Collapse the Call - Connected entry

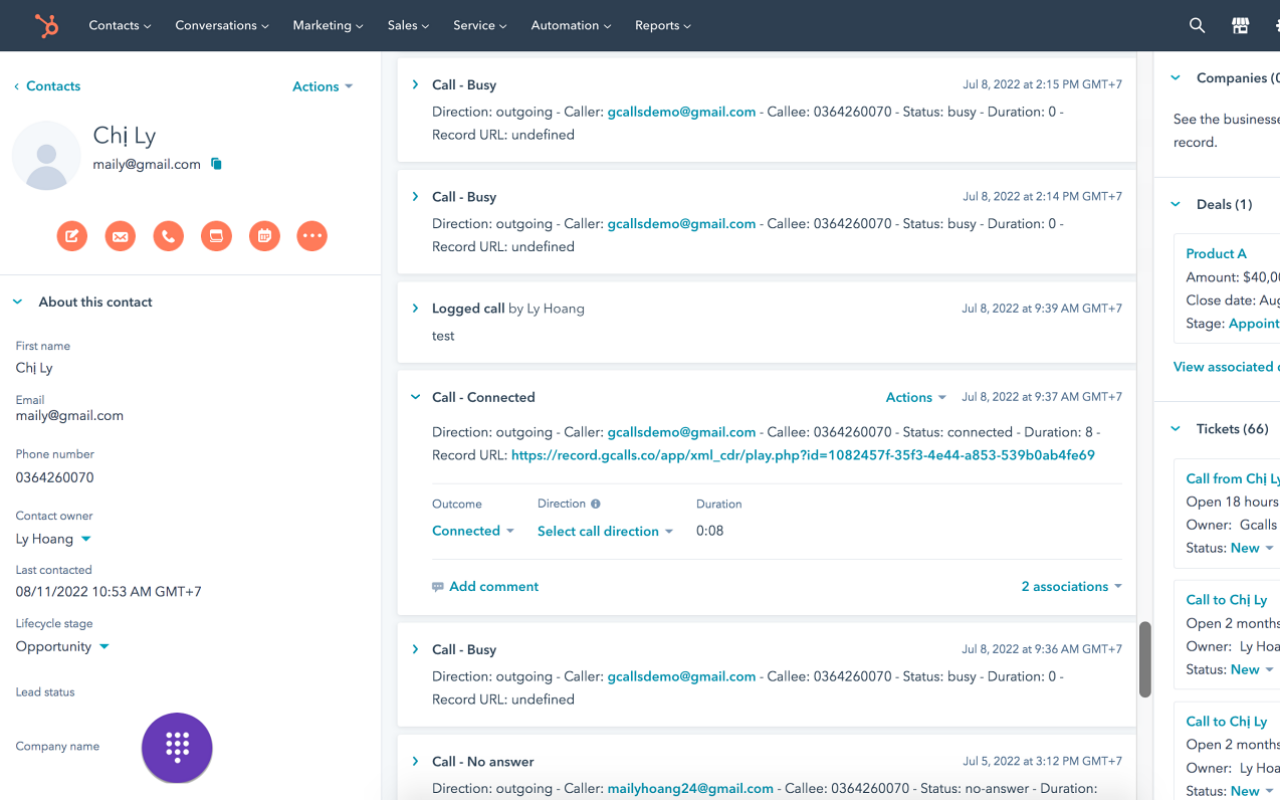[x=415, y=397]
